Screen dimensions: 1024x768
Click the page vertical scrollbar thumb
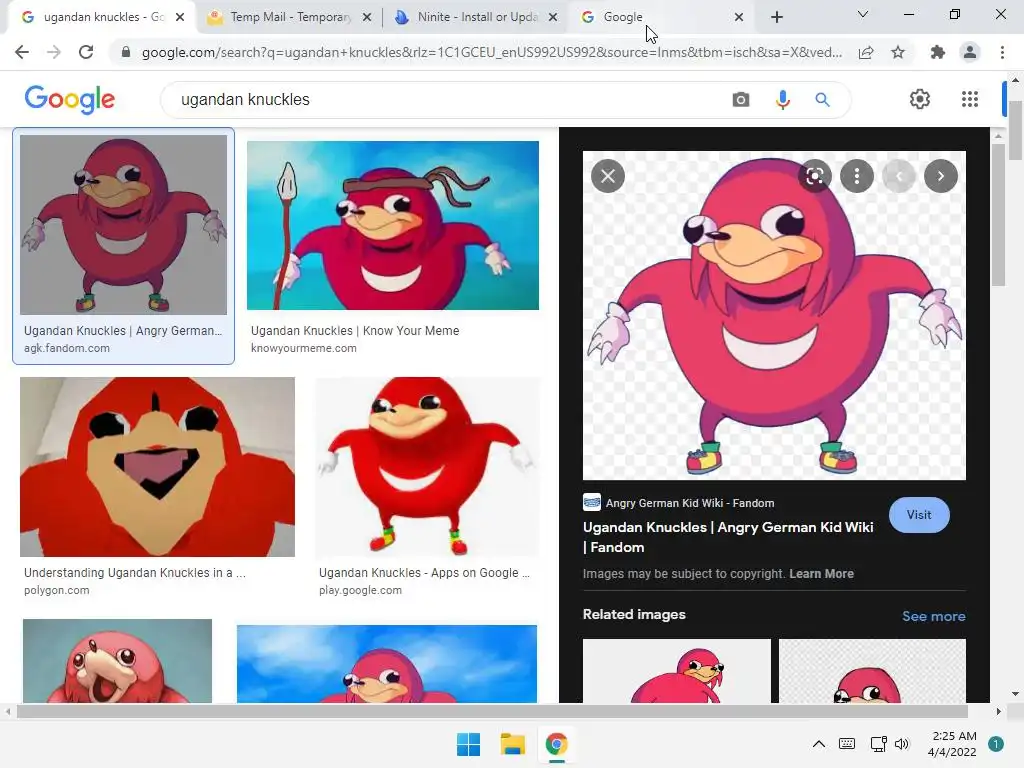[1015, 131]
